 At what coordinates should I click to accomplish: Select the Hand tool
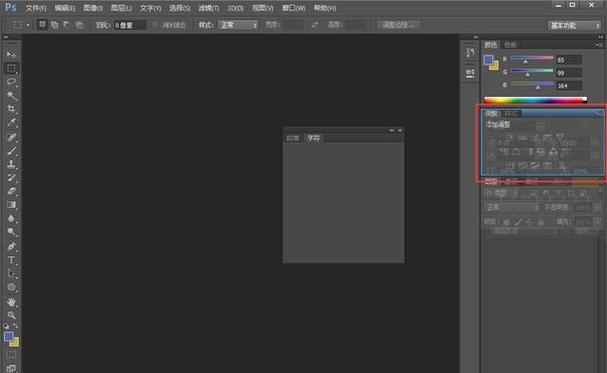pos(11,301)
